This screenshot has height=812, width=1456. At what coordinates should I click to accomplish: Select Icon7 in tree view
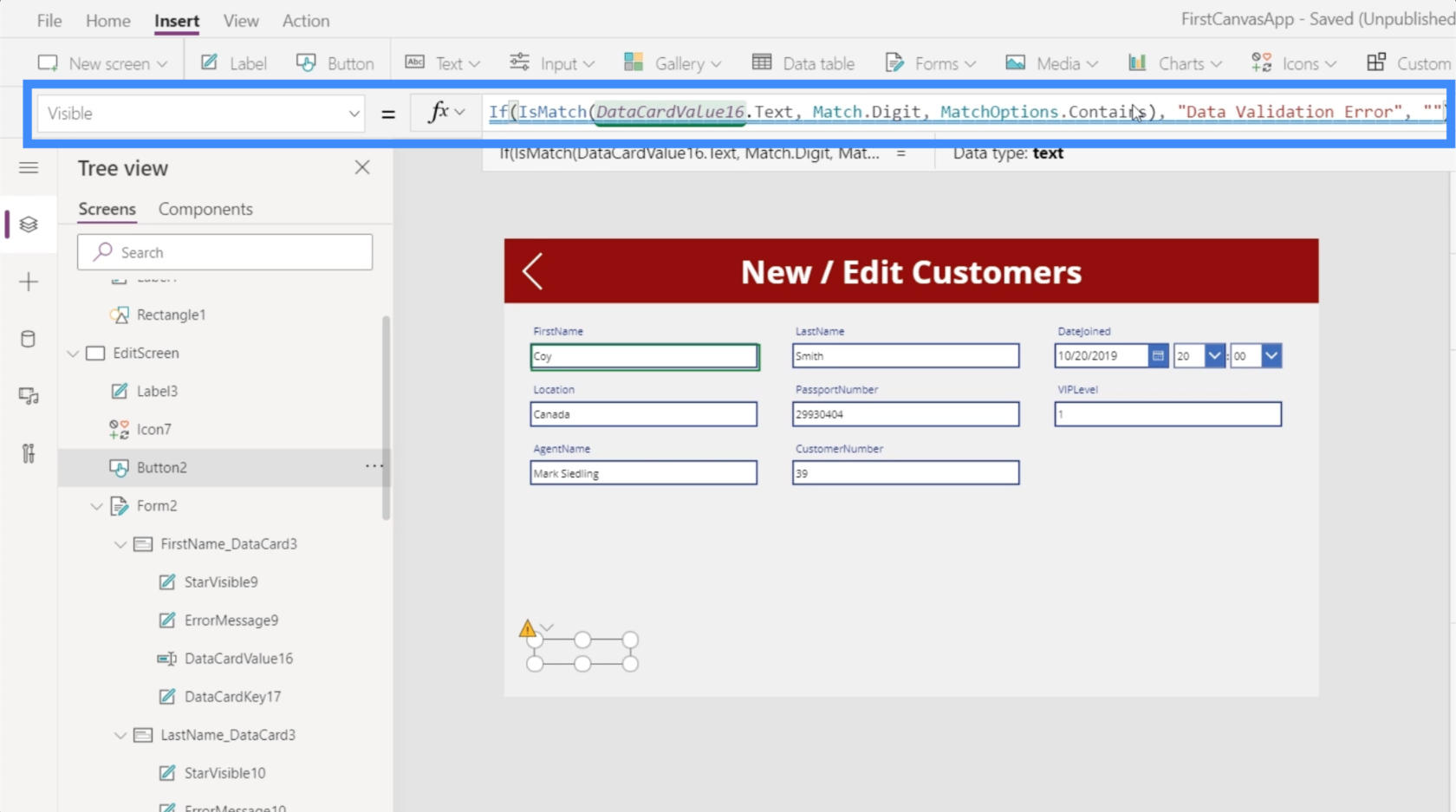153,429
